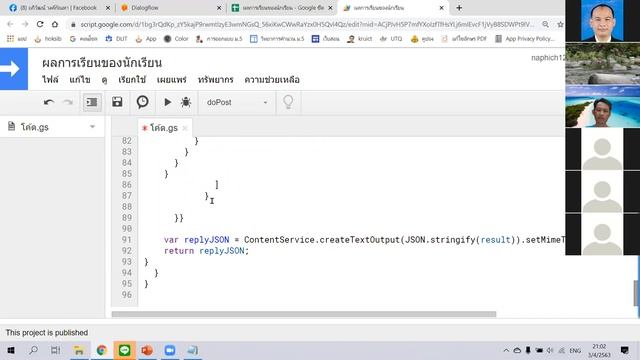The width and height of the screenshot is (640, 360).
Task: Open the notification center icon
Action: (x=624, y=350)
